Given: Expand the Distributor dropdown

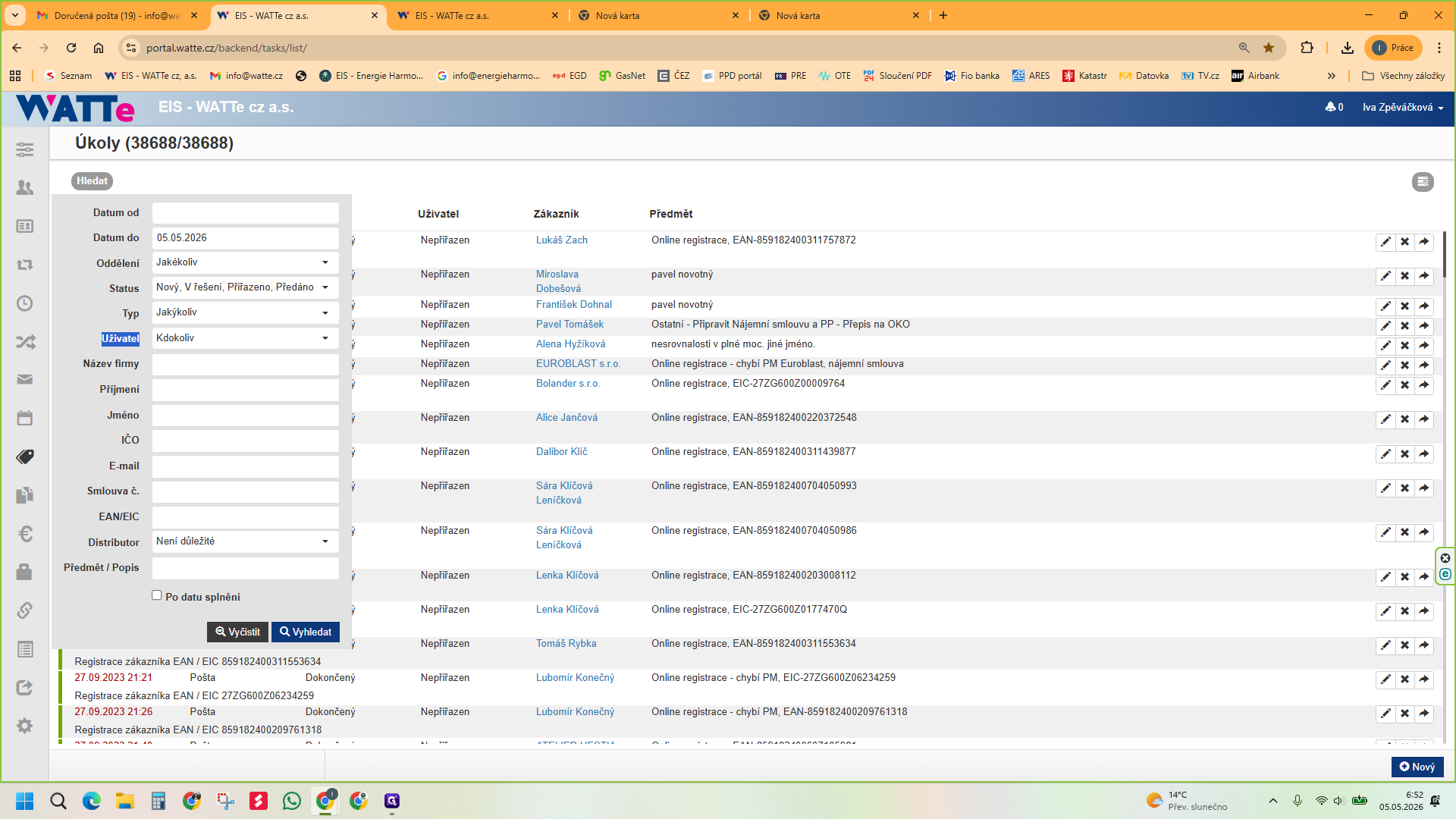Looking at the screenshot, I should (x=246, y=541).
